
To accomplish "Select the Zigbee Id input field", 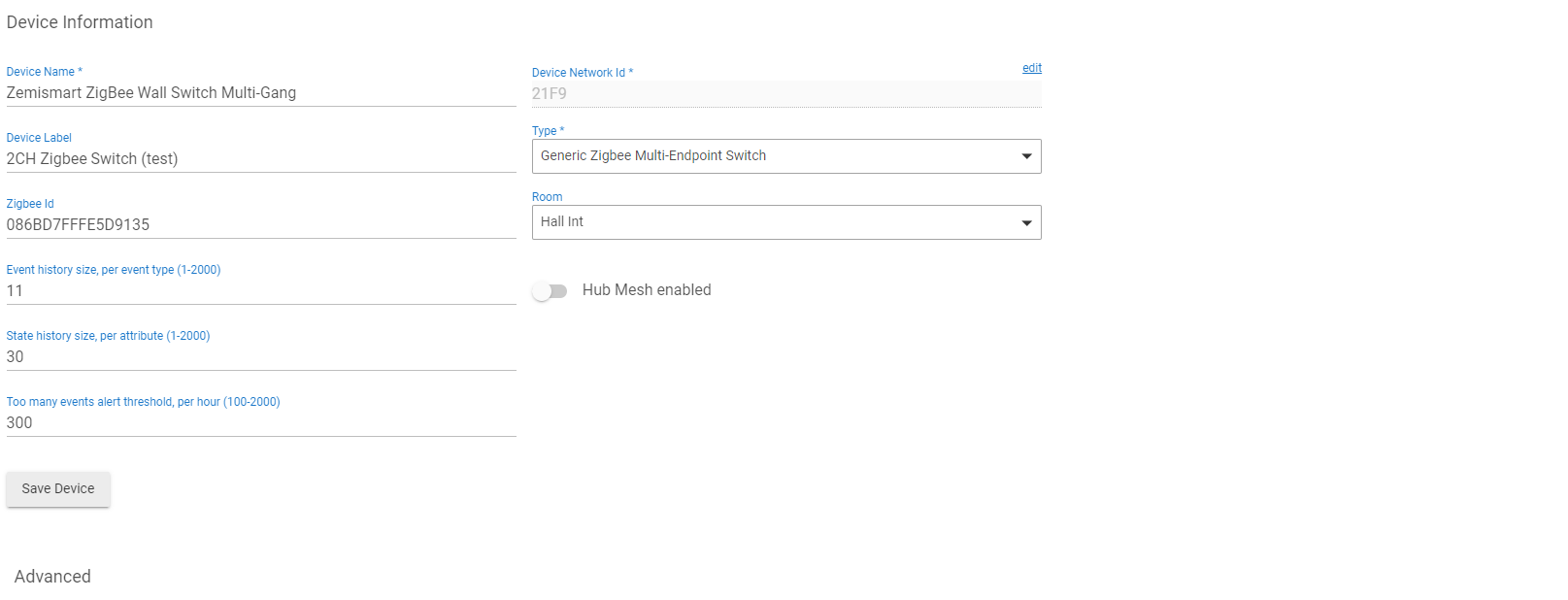I will 260,225.
